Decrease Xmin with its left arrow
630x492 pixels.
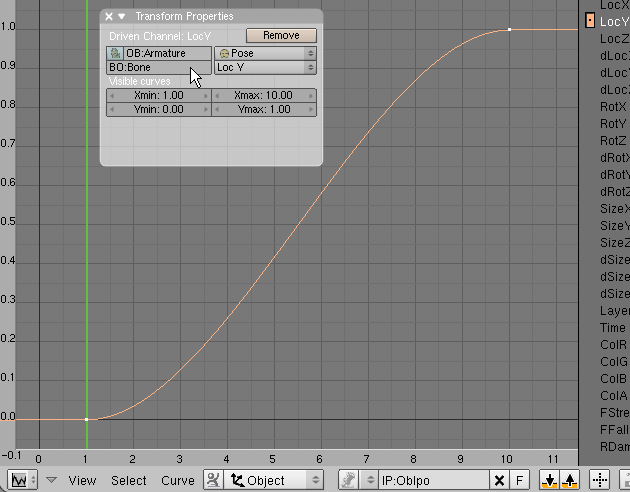pyautogui.click(x=112, y=96)
